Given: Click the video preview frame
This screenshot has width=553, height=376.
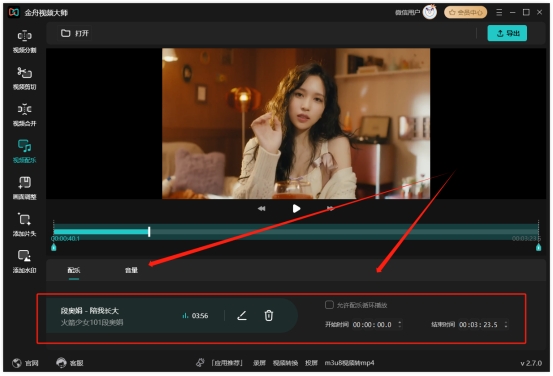Looking at the screenshot, I should click(296, 123).
